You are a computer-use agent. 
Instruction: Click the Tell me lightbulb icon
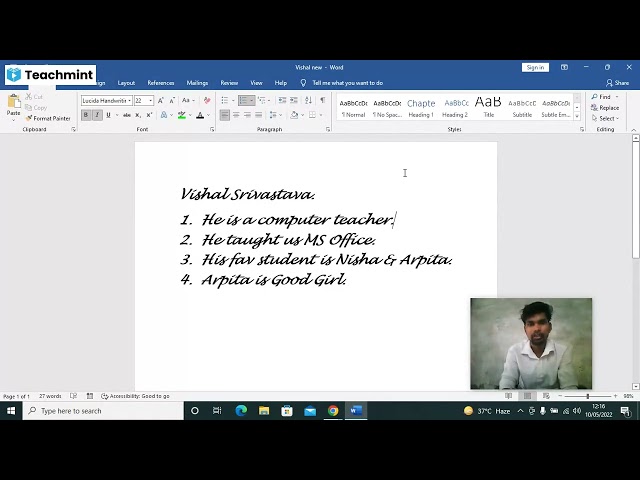(x=303, y=83)
